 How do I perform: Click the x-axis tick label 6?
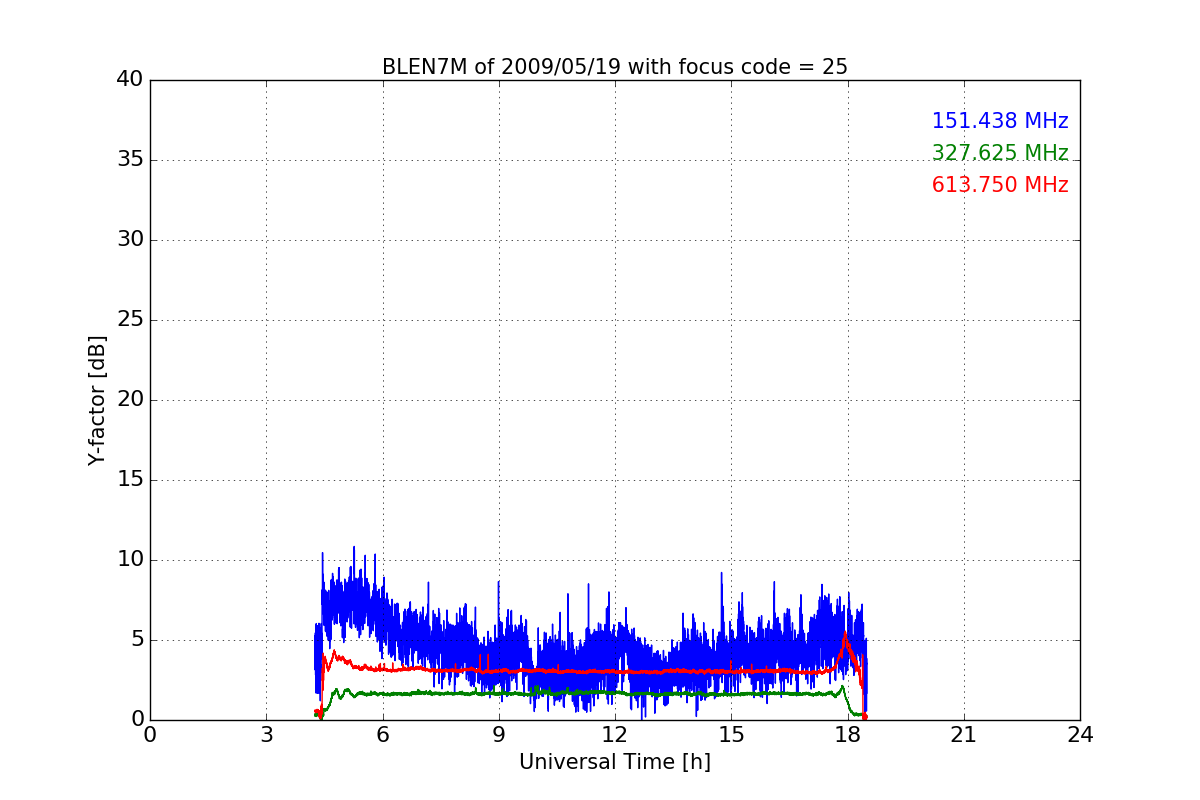pyautogui.click(x=382, y=735)
